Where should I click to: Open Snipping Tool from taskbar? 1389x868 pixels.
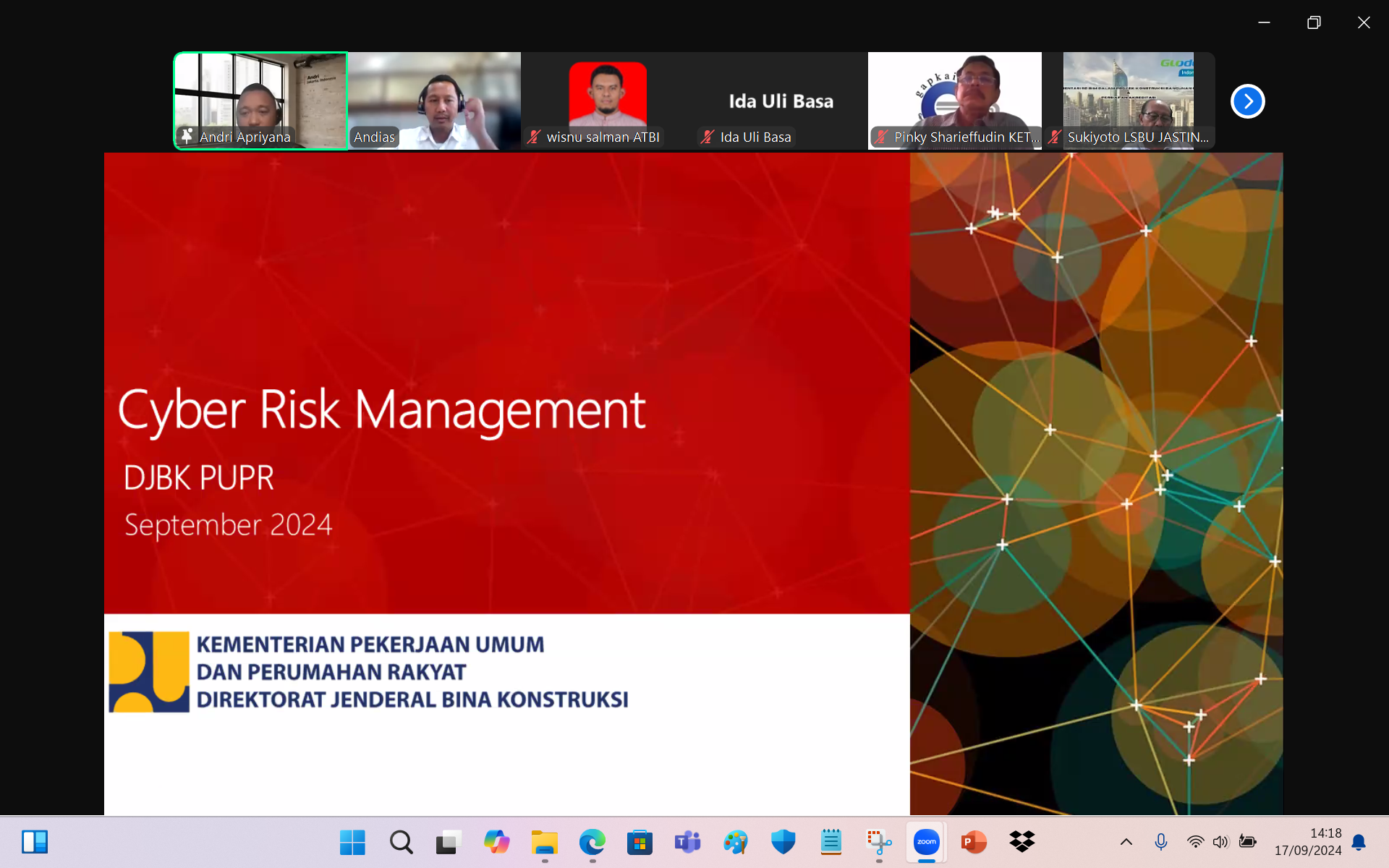click(x=878, y=842)
